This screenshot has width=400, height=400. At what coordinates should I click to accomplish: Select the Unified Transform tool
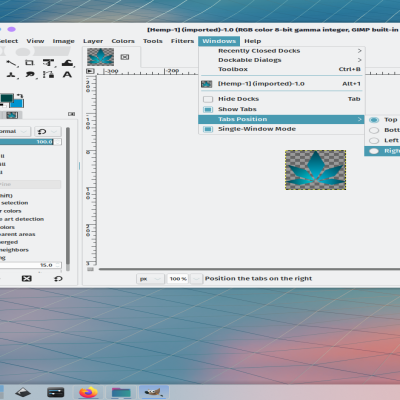pyautogui.click(x=49, y=63)
